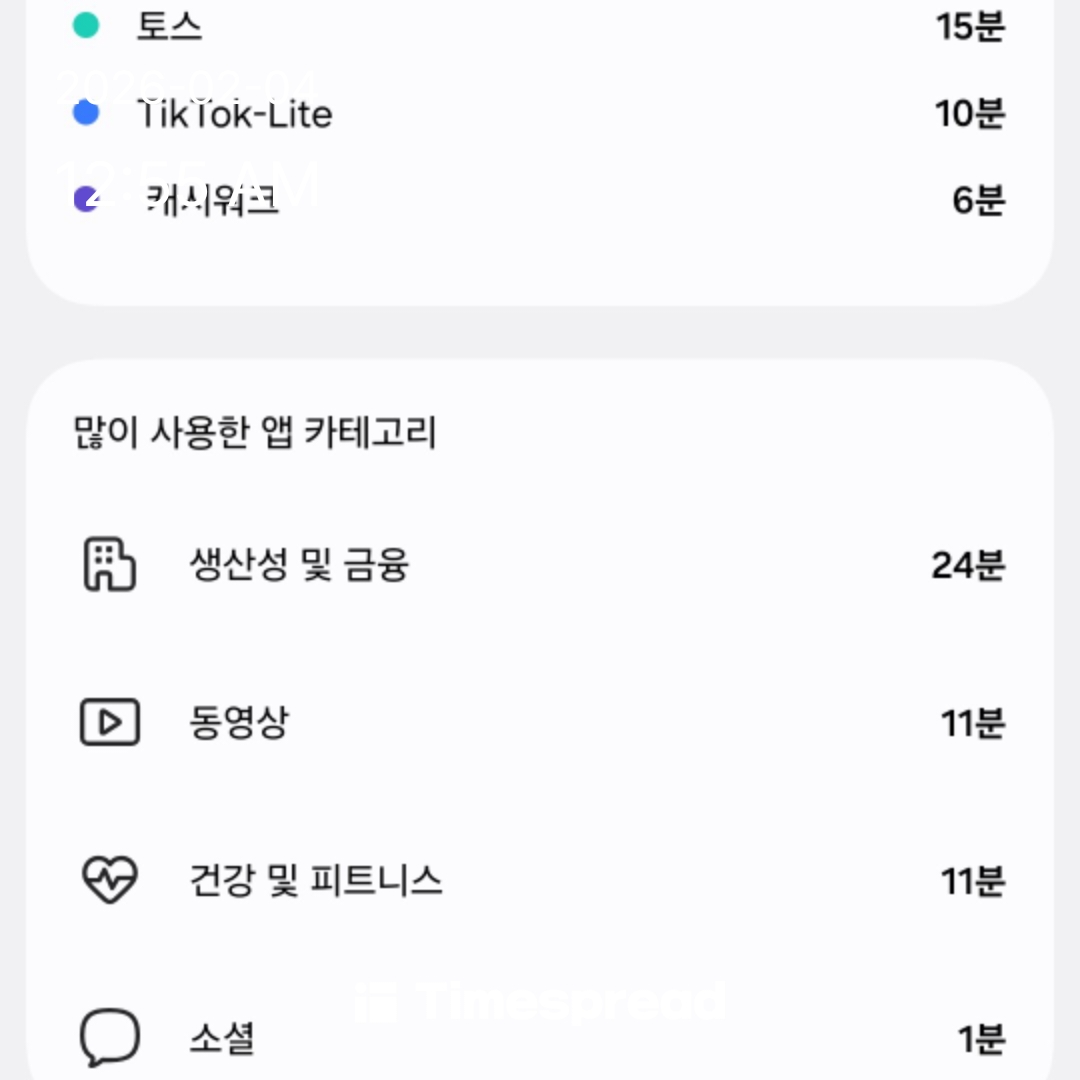
Task: Click the video play icon for 동영상
Action: [x=109, y=722]
